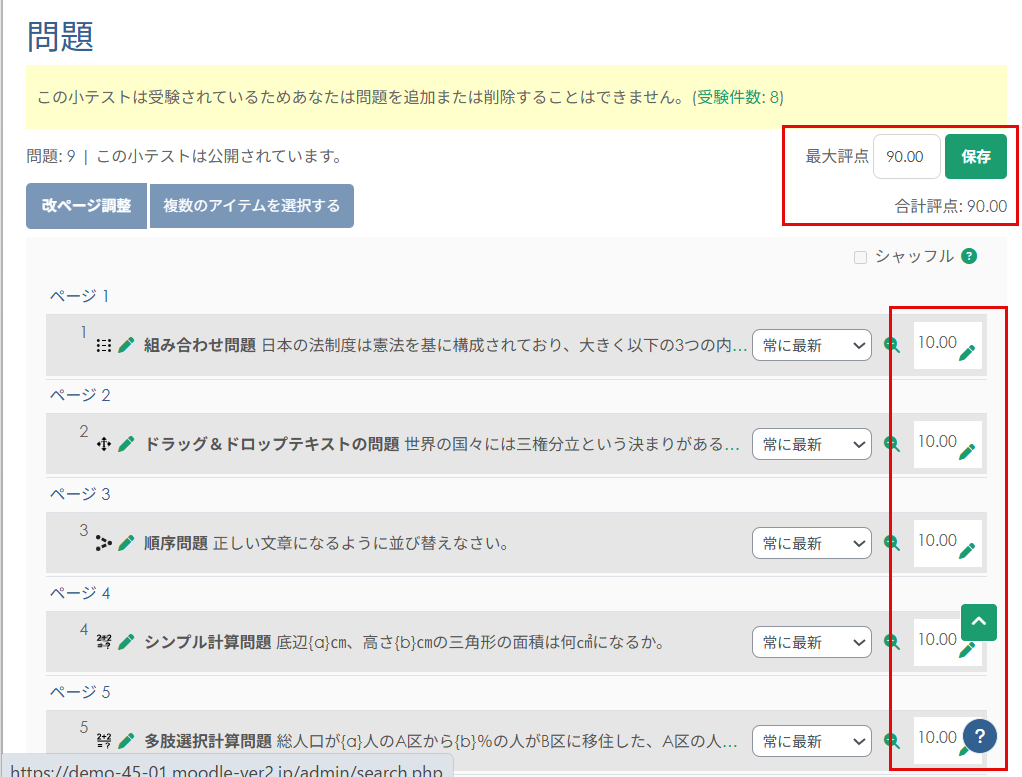Preview question 2 with magnifier icon
Screen dimensions: 1022x777
(892, 444)
